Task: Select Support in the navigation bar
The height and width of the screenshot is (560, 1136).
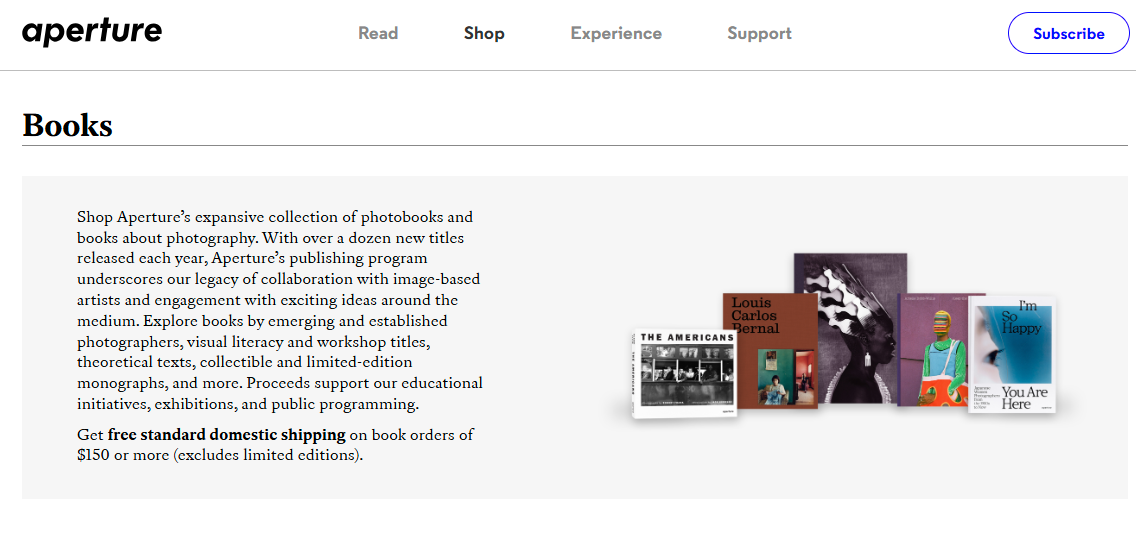Action: pos(759,33)
